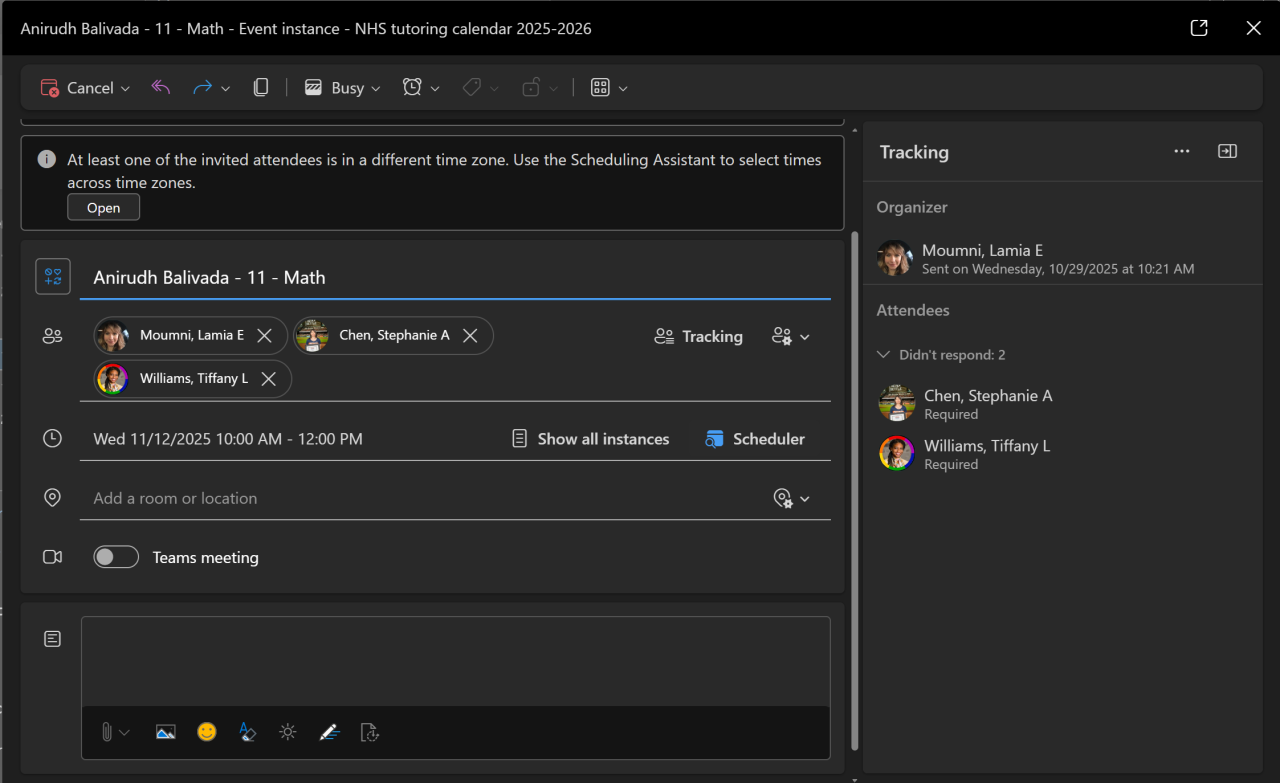Collapse the Didn't respond attendee list
Image resolution: width=1280 pixels, height=783 pixels.
click(x=883, y=355)
